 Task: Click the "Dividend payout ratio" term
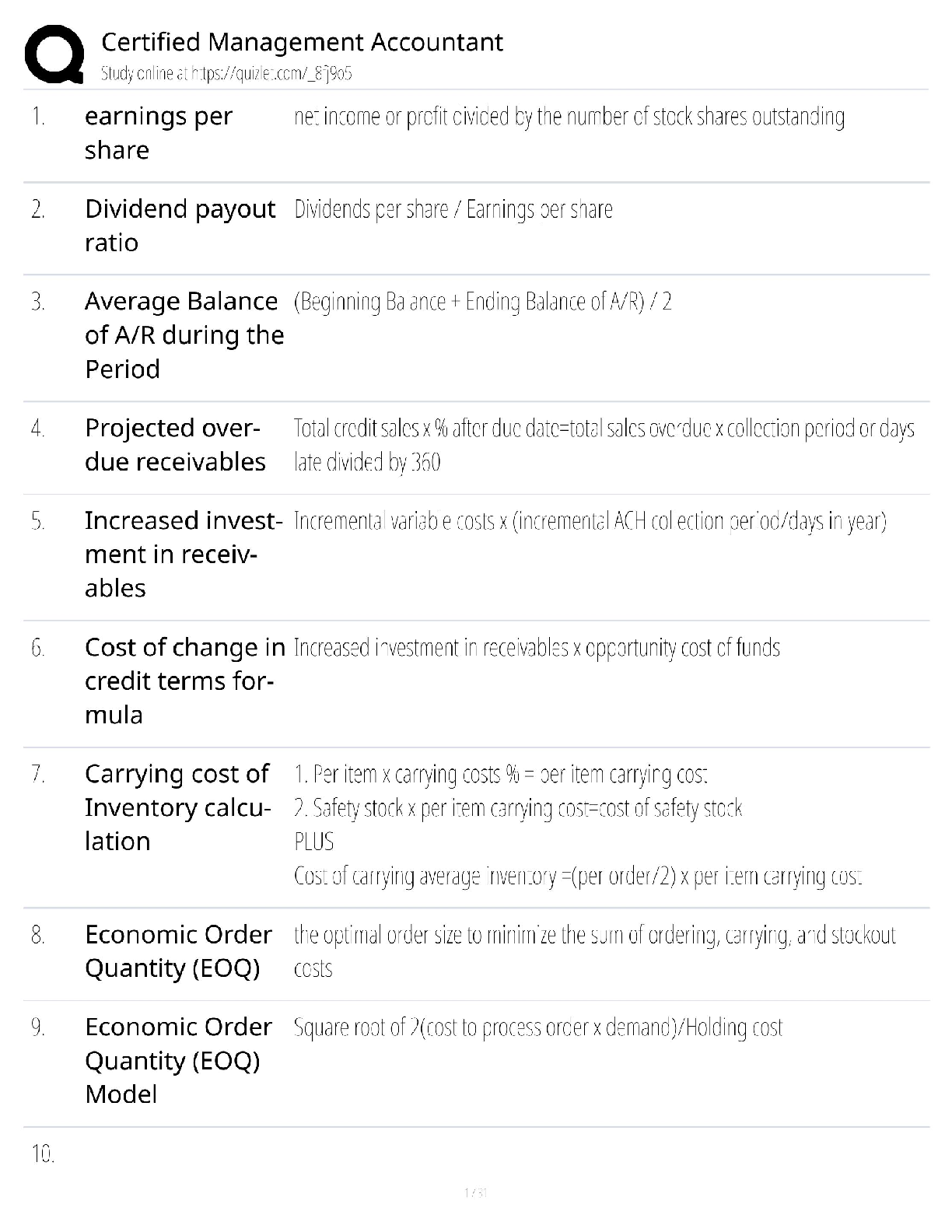(x=180, y=226)
